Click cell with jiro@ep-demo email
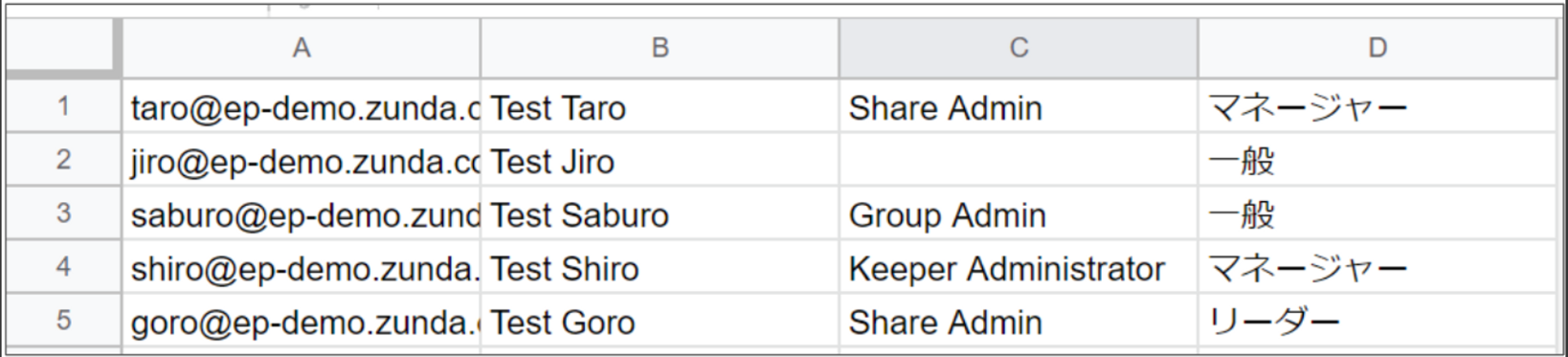This screenshot has height=357, width=1568. 302,160
